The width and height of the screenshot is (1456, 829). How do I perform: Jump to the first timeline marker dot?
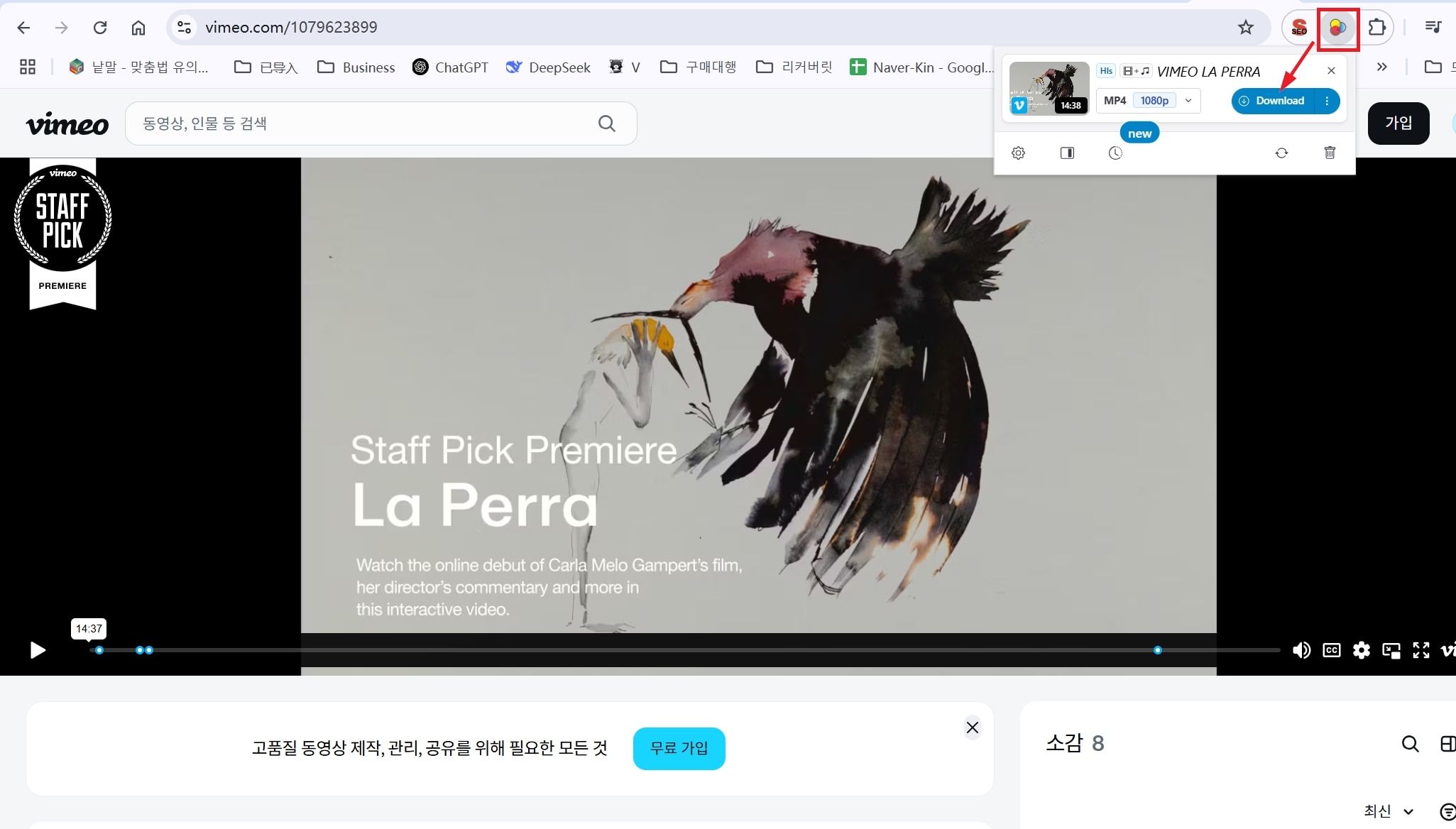[99, 650]
